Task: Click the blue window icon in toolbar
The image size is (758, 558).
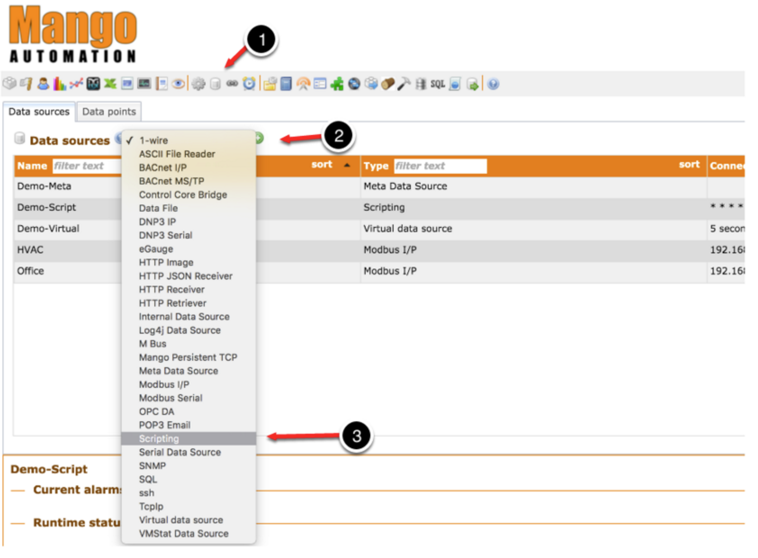Action: pyautogui.click(x=127, y=84)
